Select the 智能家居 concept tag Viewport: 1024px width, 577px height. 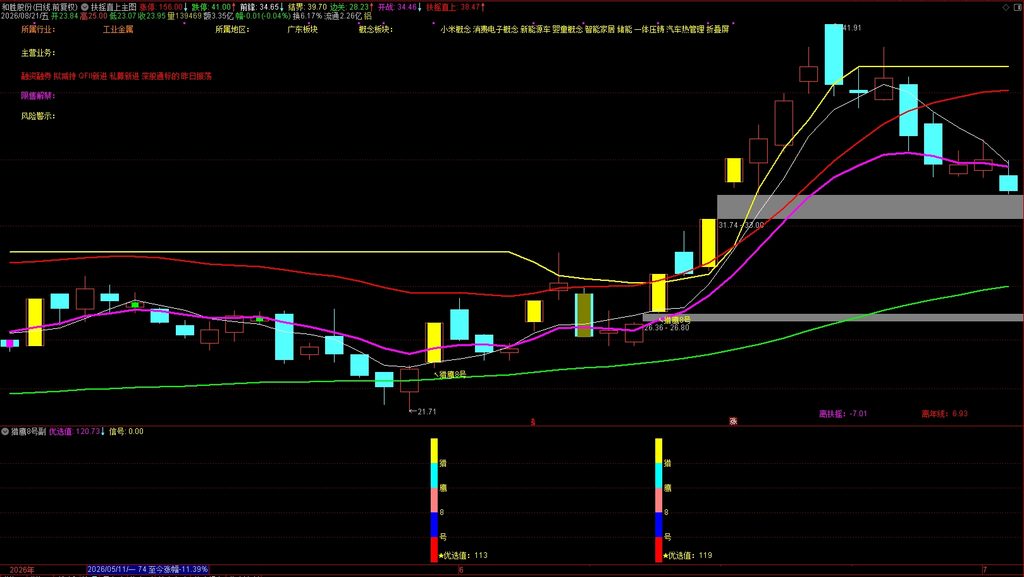coord(600,29)
